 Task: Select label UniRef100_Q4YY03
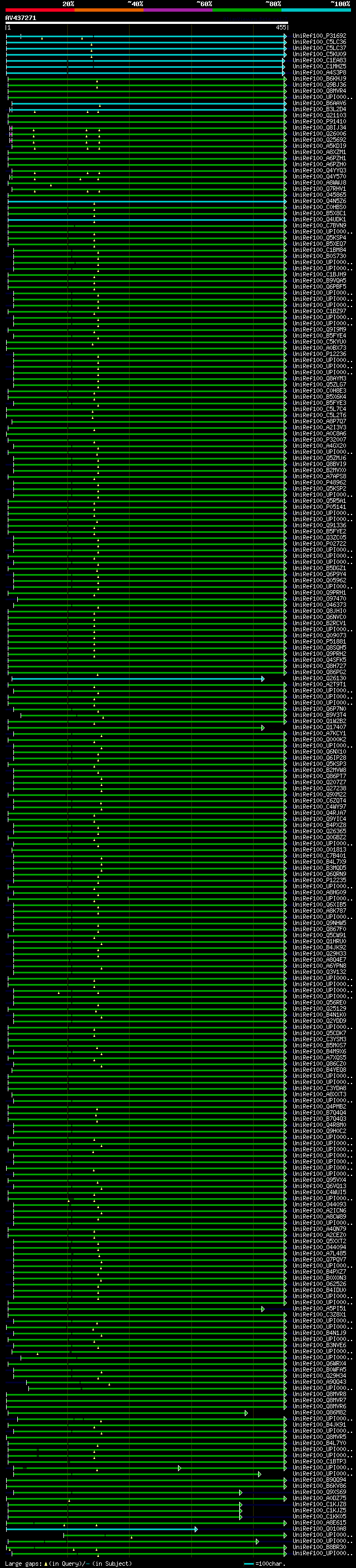pos(319,170)
